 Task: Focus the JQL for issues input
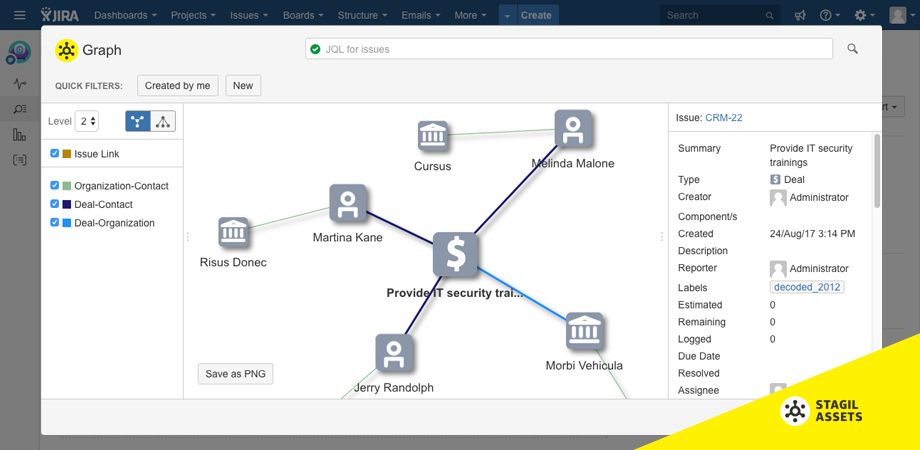click(569, 49)
